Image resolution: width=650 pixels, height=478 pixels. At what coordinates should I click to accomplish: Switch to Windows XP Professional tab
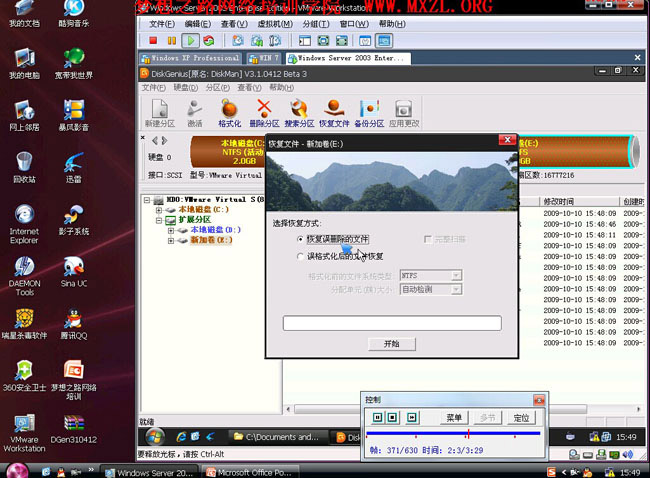point(191,58)
